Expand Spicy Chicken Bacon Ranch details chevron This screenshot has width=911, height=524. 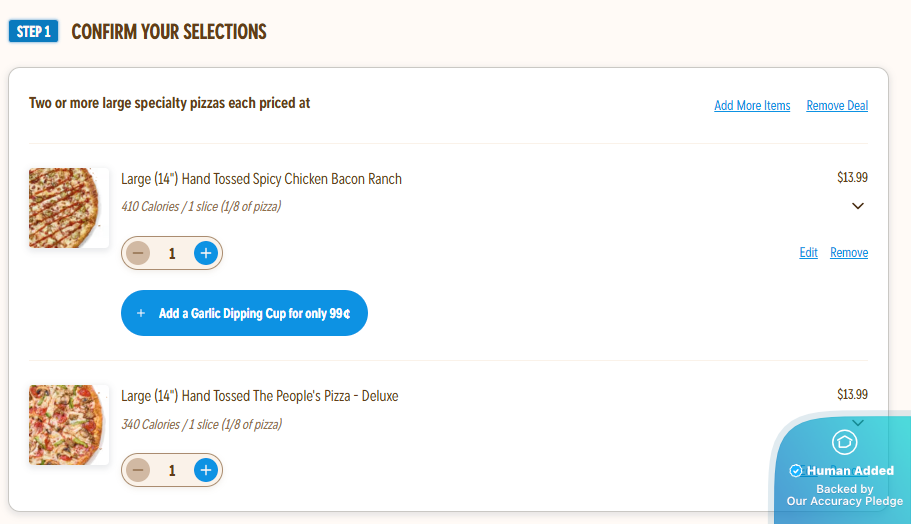coord(857,206)
